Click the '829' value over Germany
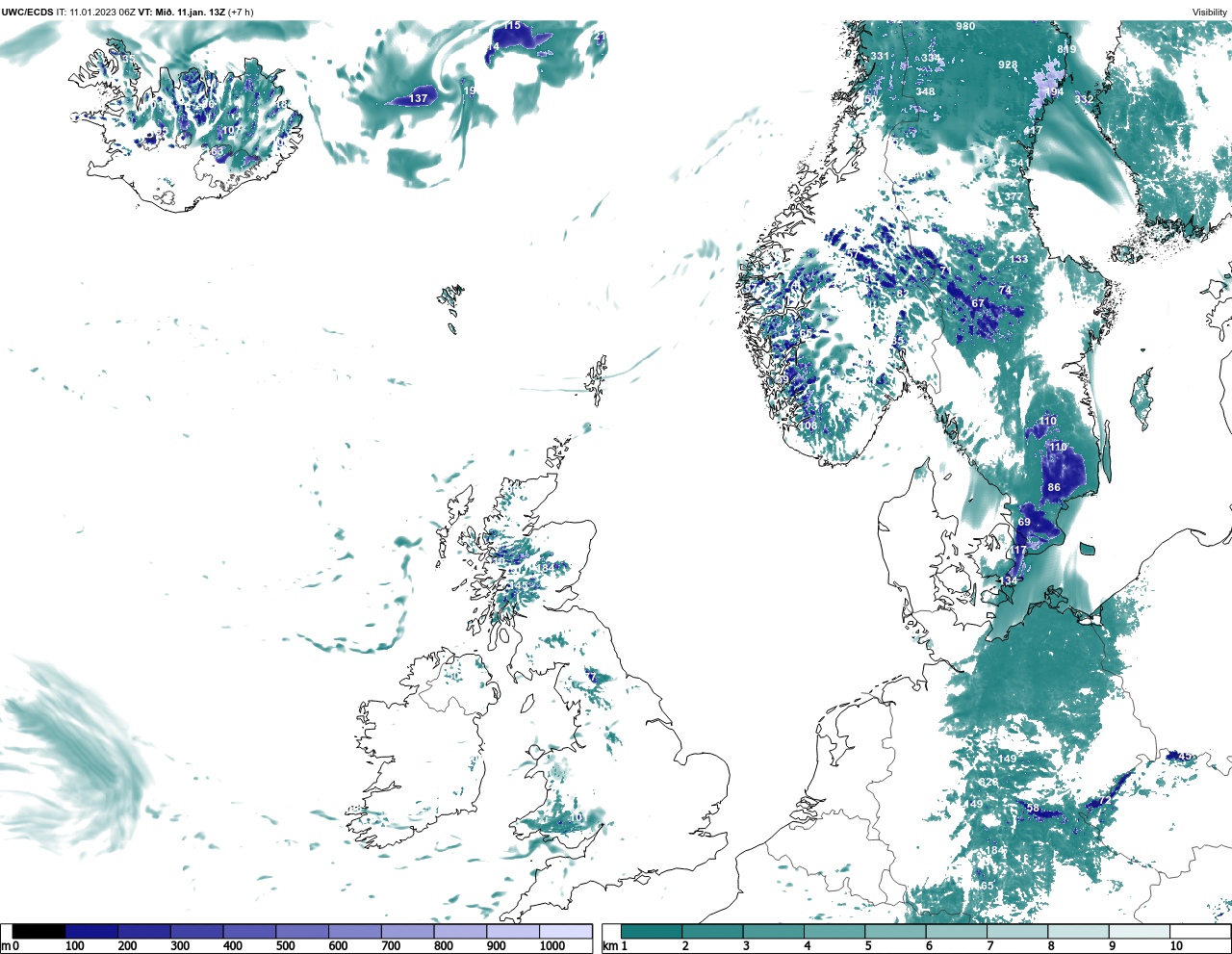This screenshot has height=954, width=1232. click(x=988, y=783)
